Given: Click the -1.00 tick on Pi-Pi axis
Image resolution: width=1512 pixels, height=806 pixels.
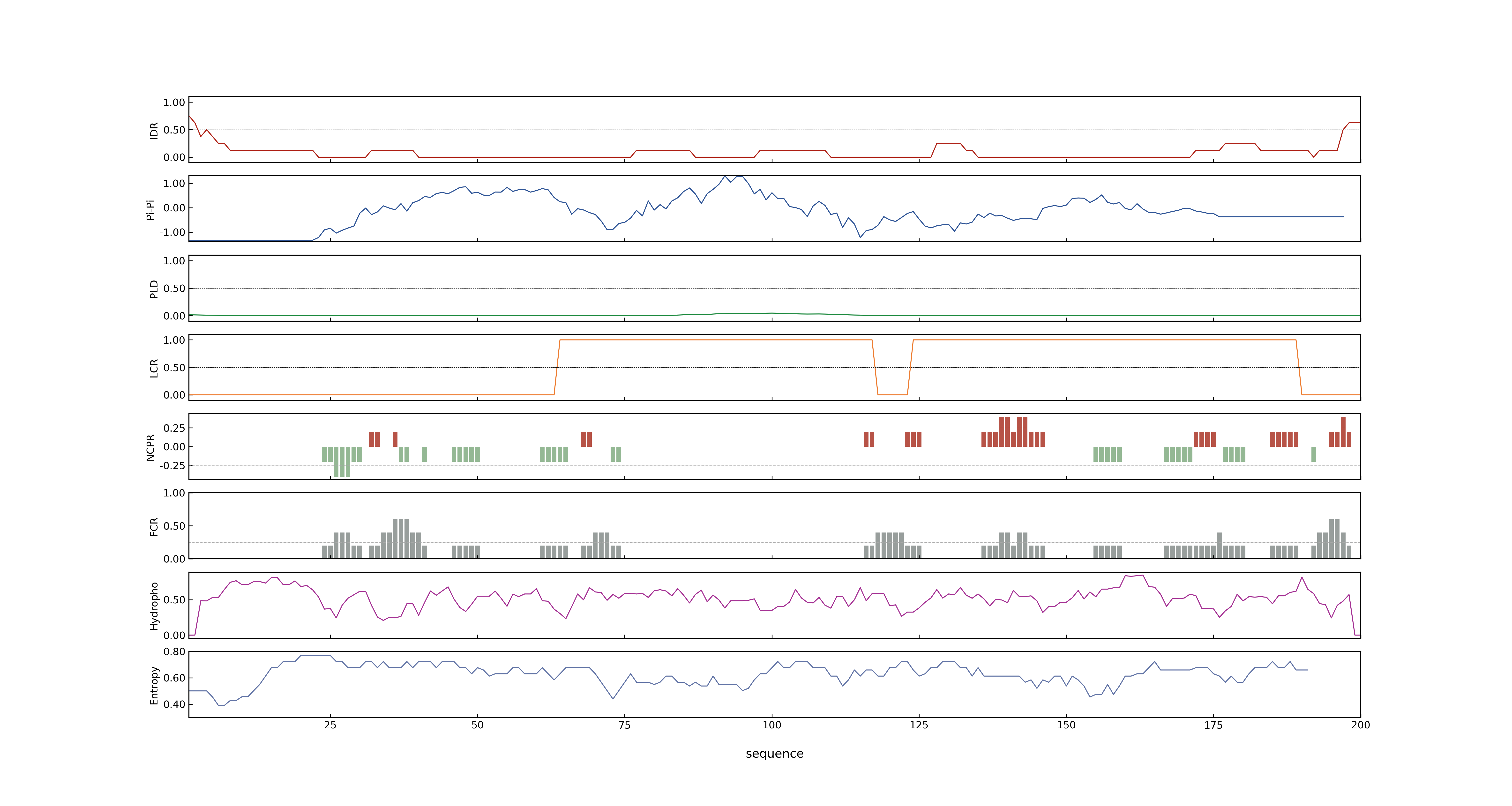Looking at the screenshot, I should click(172, 232).
